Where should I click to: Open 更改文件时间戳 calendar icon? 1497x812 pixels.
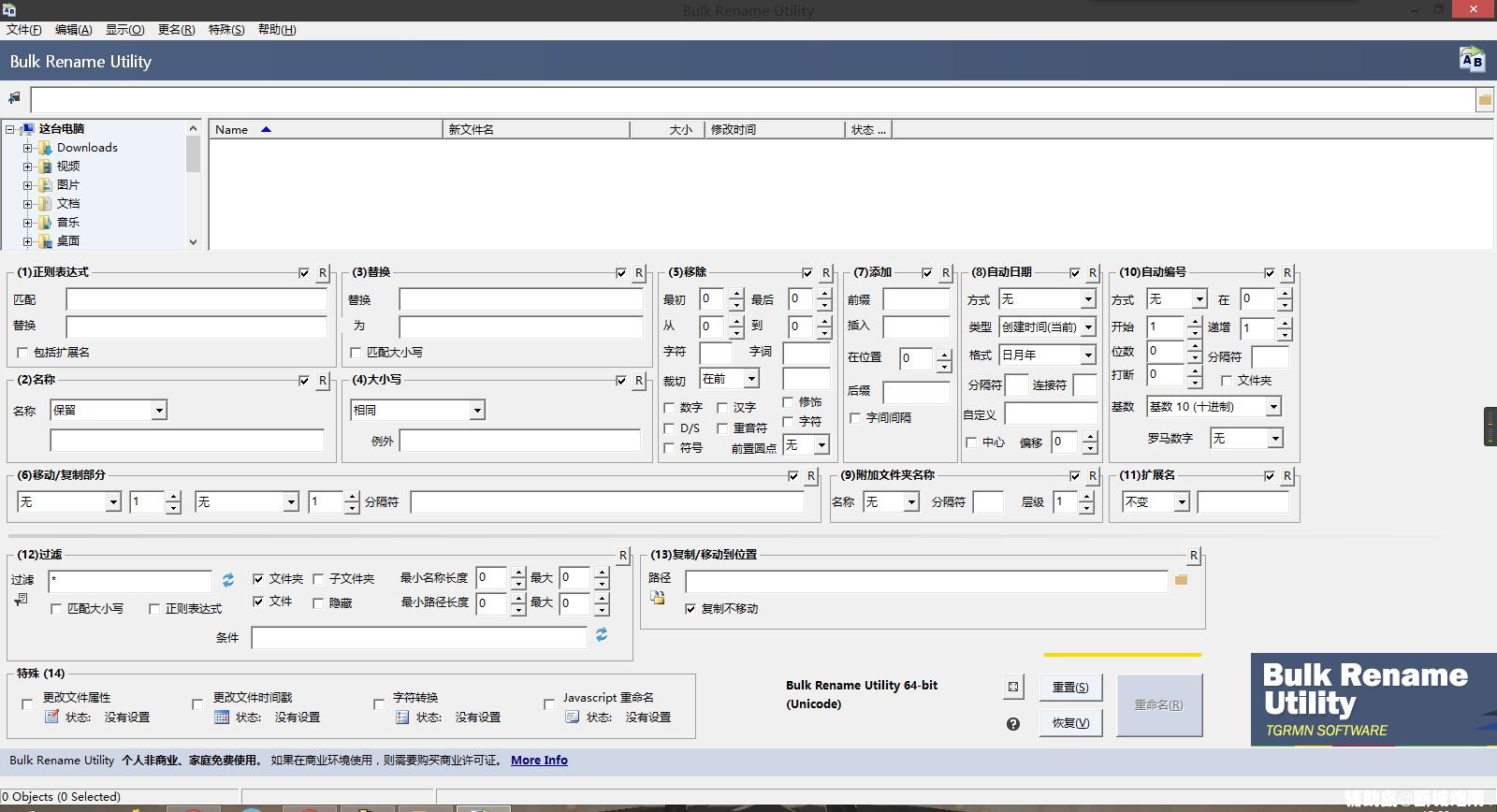(222, 718)
